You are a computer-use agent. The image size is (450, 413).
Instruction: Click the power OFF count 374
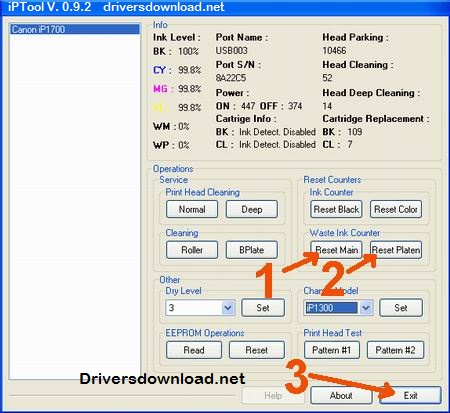[295, 106]
